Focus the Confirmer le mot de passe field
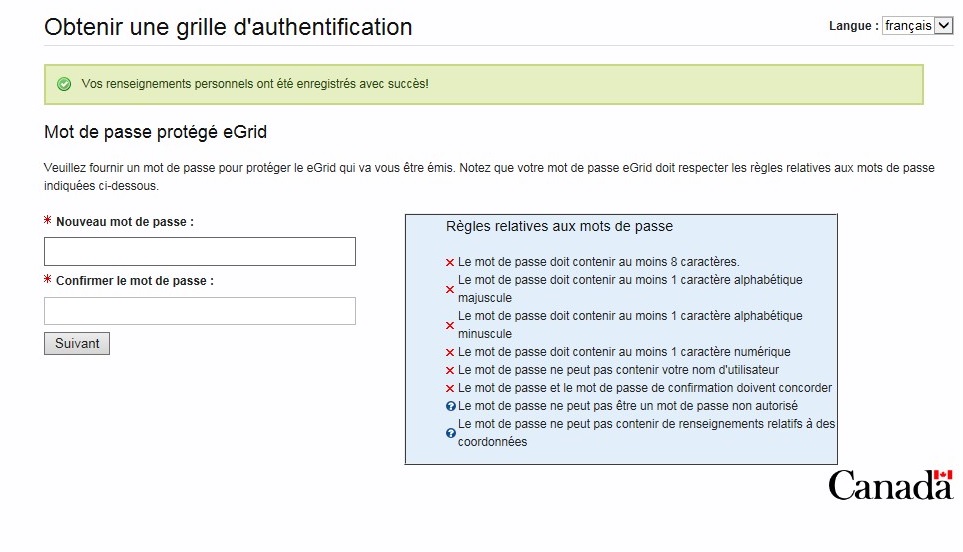The width and height of the screenshot is (963, 552). [x=200, y=311]
